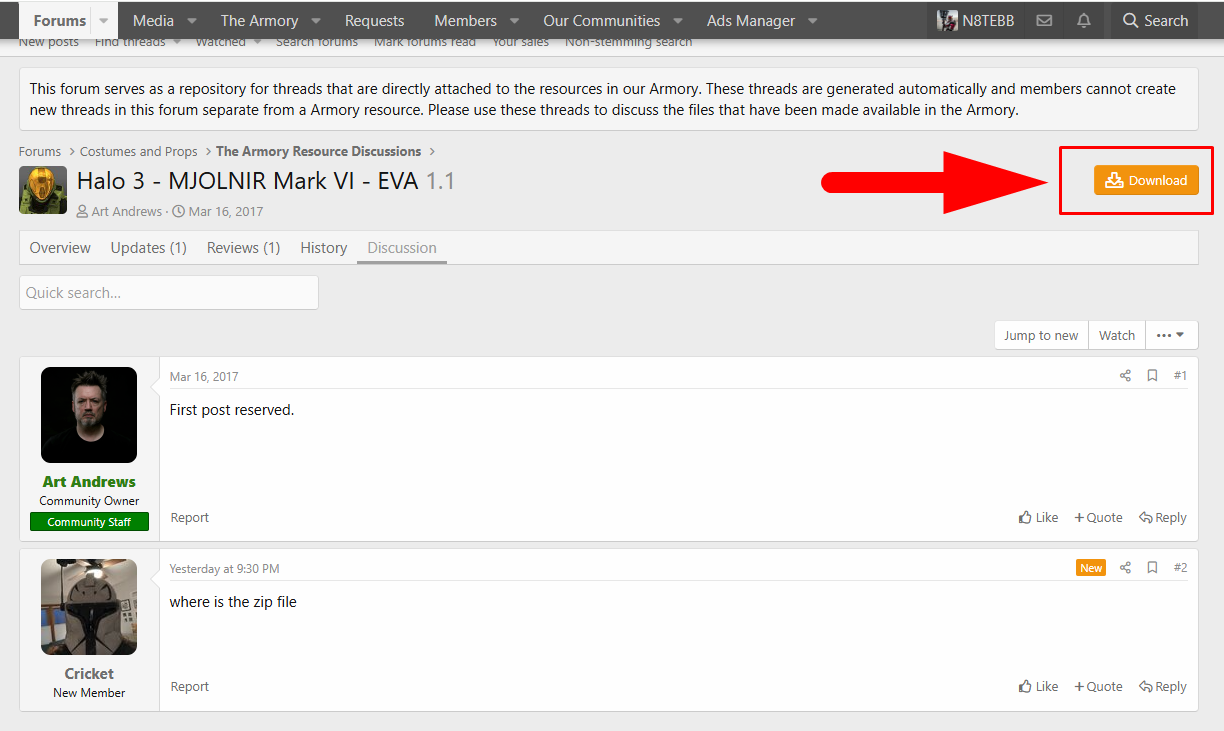The height and width of the screenshot is (731, 1224).
Task: Open Art Andrews author link under title
Action: [126, 212]
